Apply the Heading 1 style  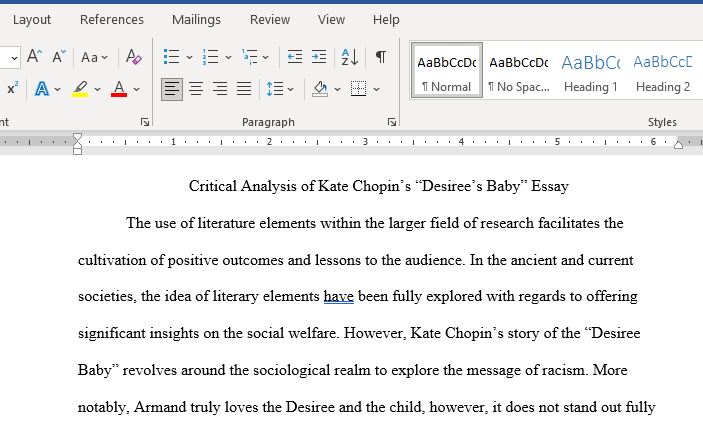(x=590, y=70)
